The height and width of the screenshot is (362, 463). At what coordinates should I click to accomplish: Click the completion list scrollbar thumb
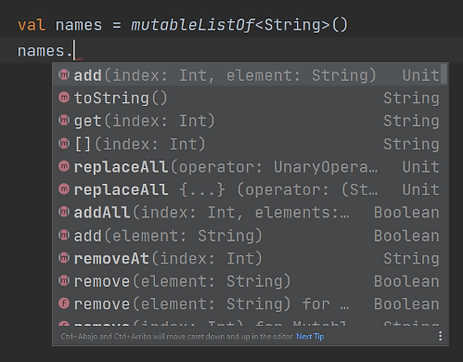444,74
